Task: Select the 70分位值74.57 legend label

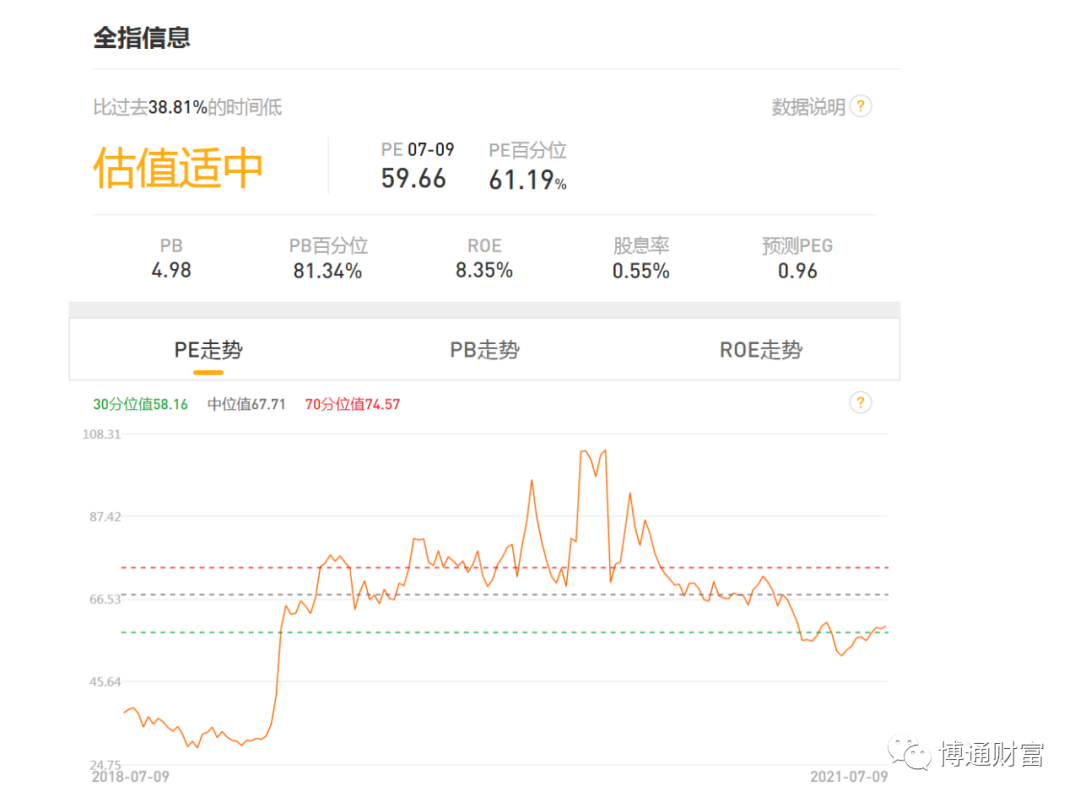Action: (353, 404)
